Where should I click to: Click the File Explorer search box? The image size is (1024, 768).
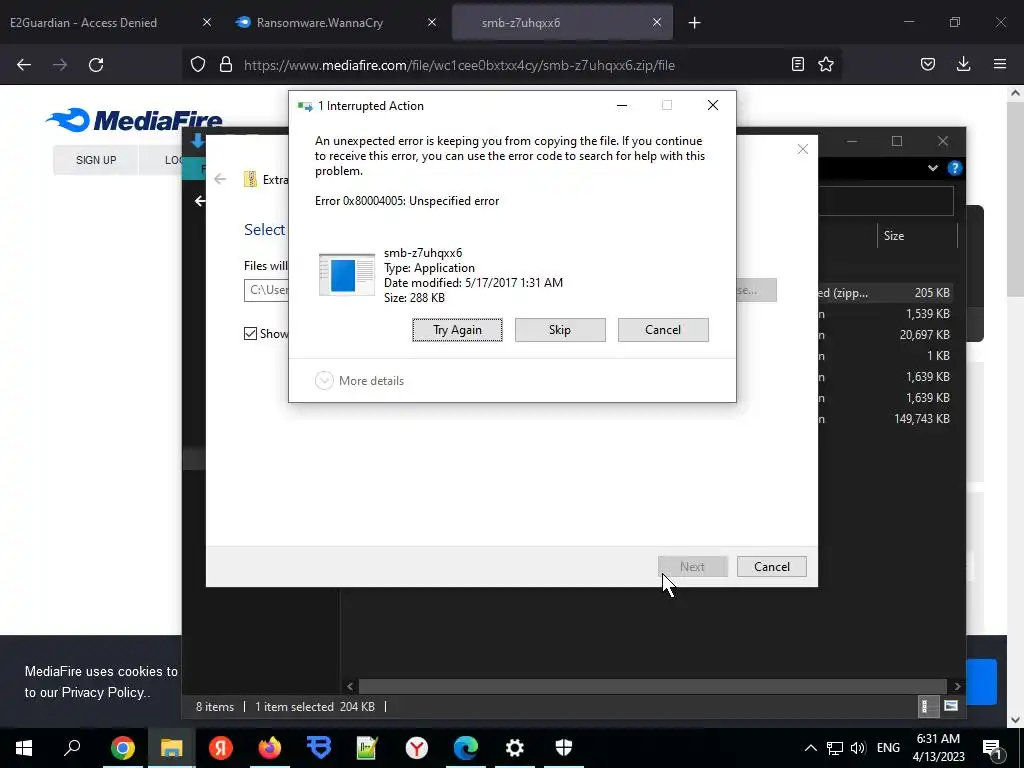point(885,202)
